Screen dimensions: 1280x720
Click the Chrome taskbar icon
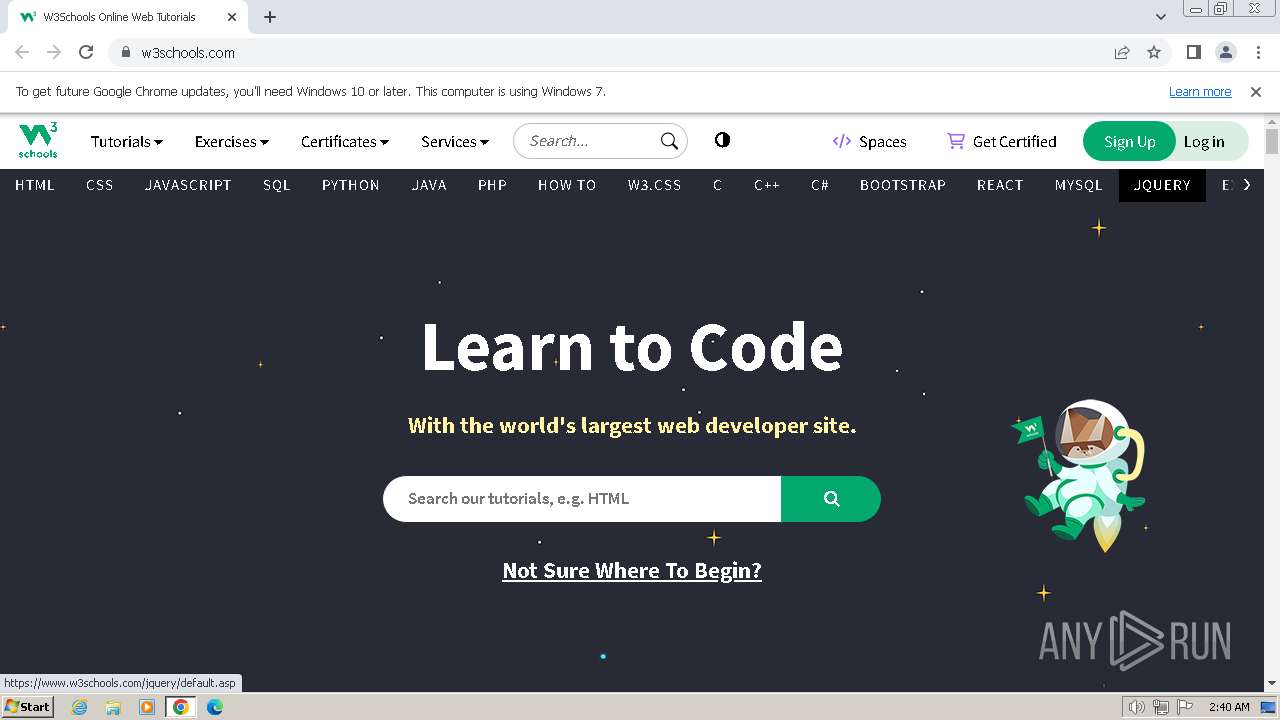[x=181, y=707]
